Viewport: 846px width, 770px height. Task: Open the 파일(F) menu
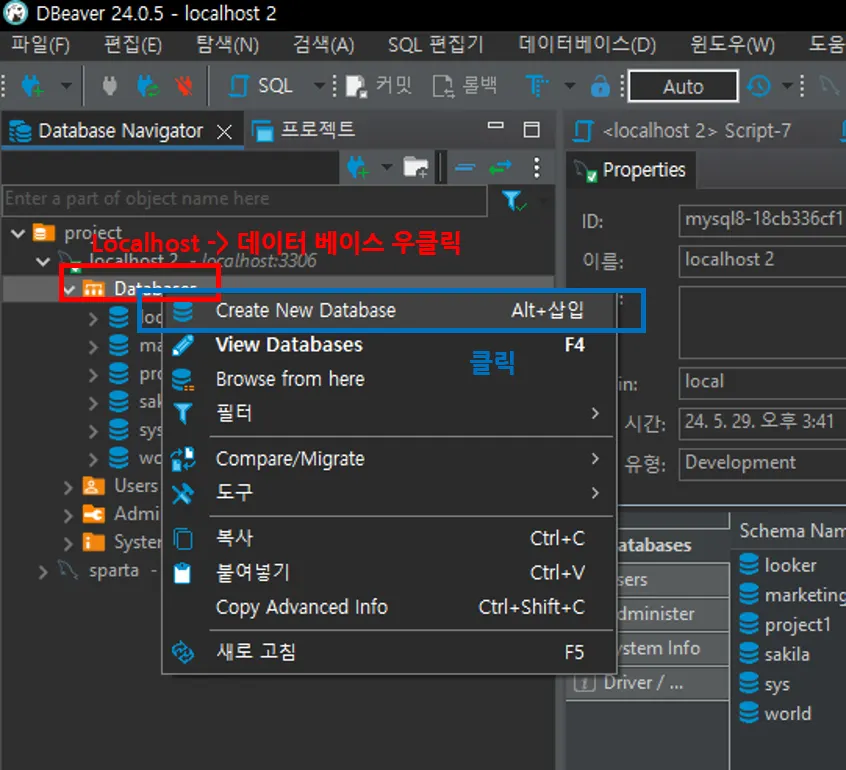[41, 44]
